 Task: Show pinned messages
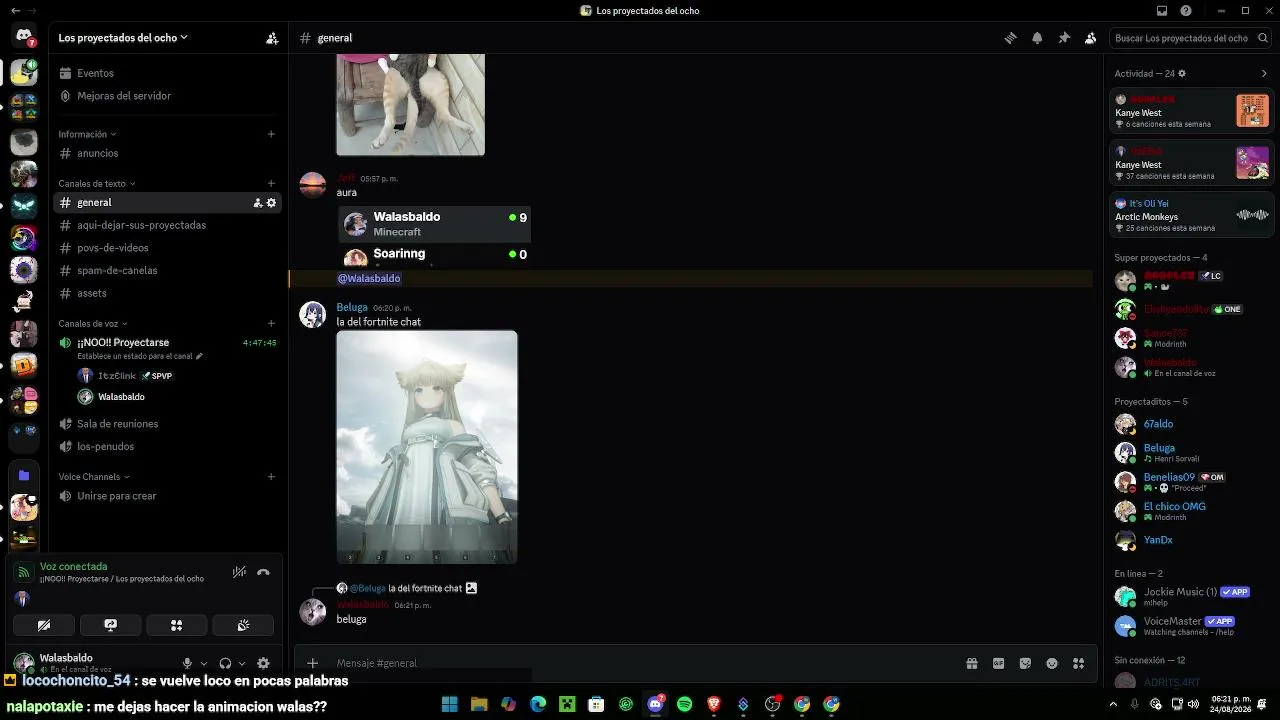point(1064,38)
